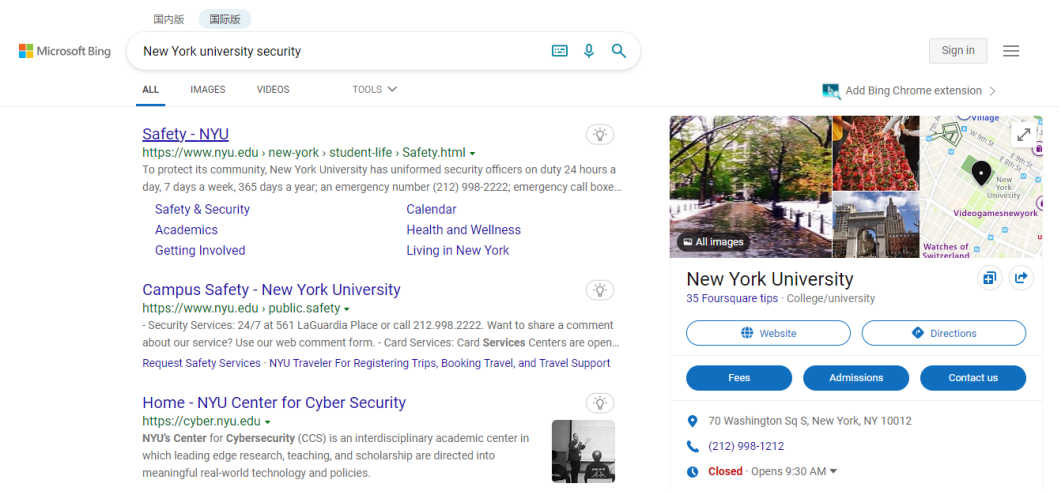Open Home - NYU Center for Cyber Security link
Screen dimensions: 1062x493
[x=274, y=402]
